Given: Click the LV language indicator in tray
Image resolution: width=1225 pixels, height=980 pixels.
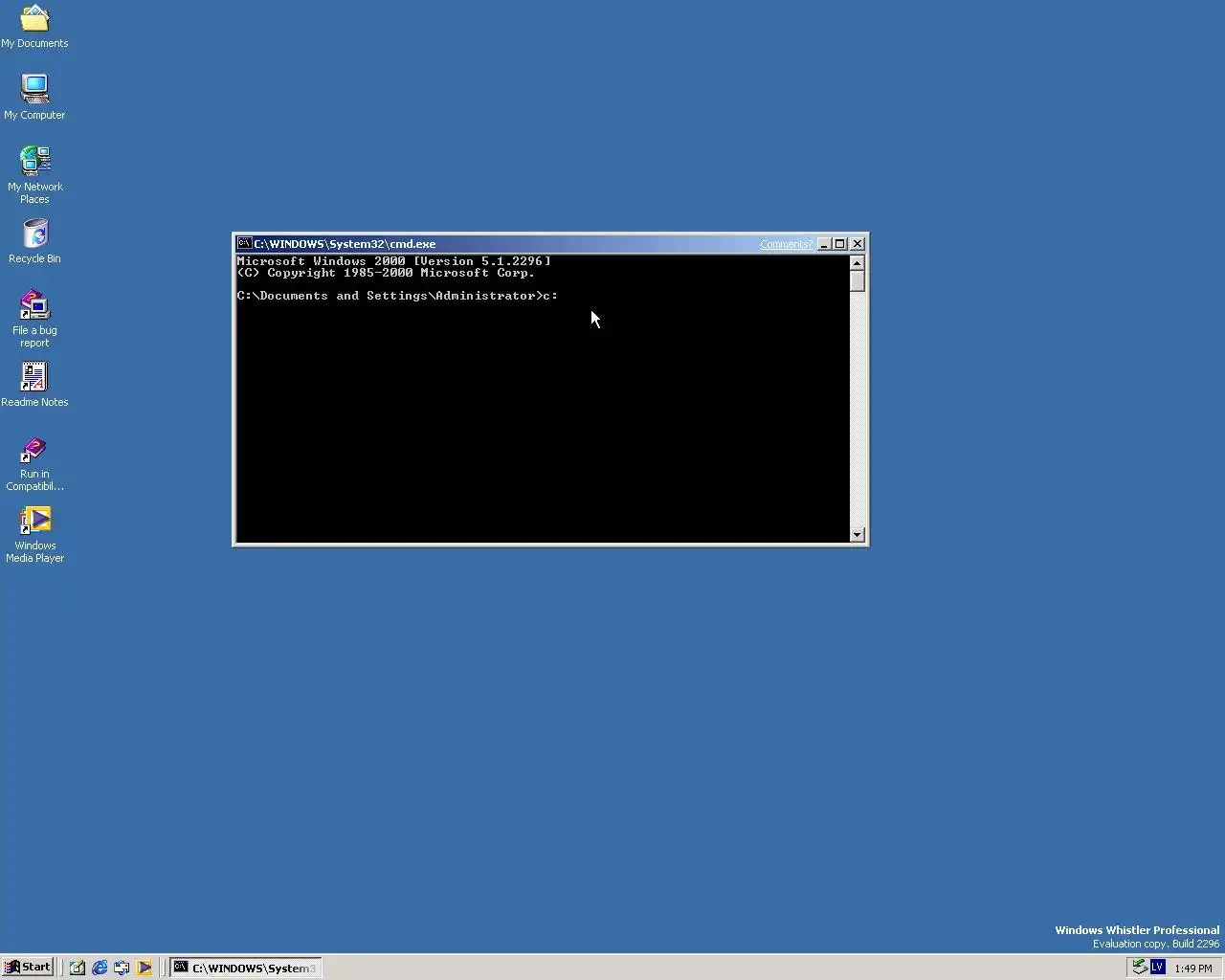Looking at the screenshot, I should 1157,968.
